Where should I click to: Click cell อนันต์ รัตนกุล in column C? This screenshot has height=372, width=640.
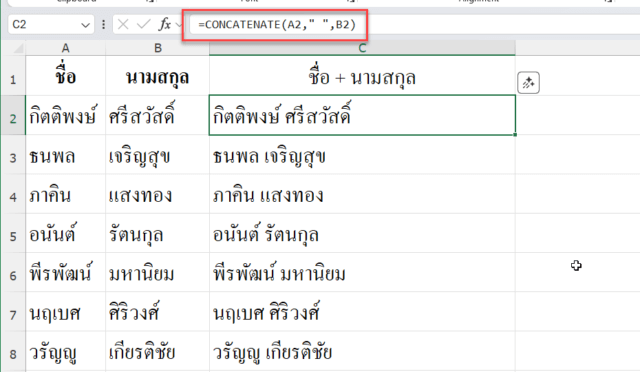tap(362, 233)
